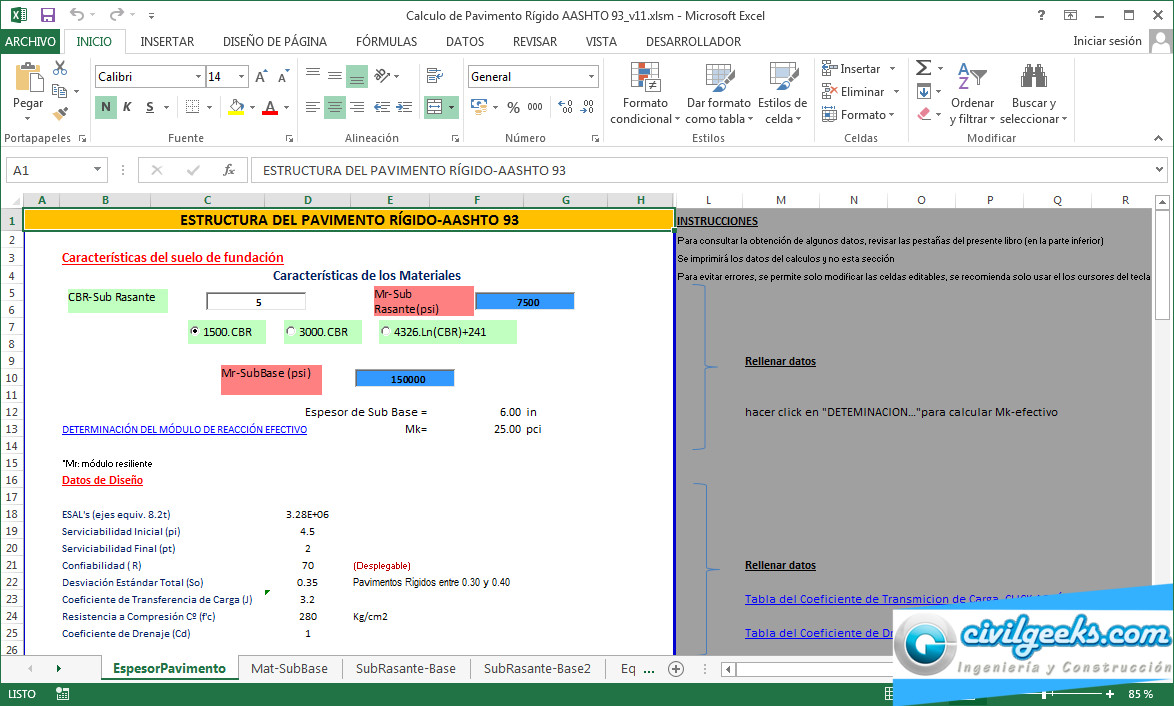
Task: Click the Cut scissors icon
Action: coord(60,68)
